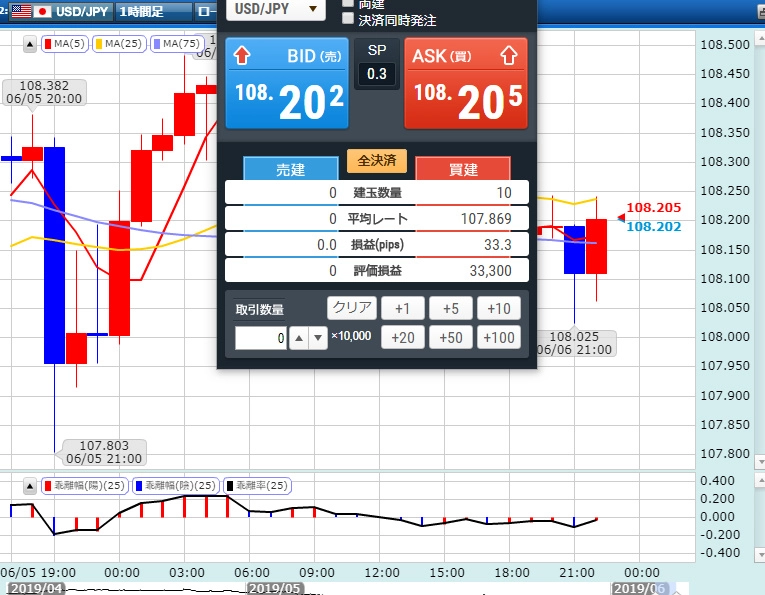
Task: Click the sub-chart axis up arrow
Action: 760,480
